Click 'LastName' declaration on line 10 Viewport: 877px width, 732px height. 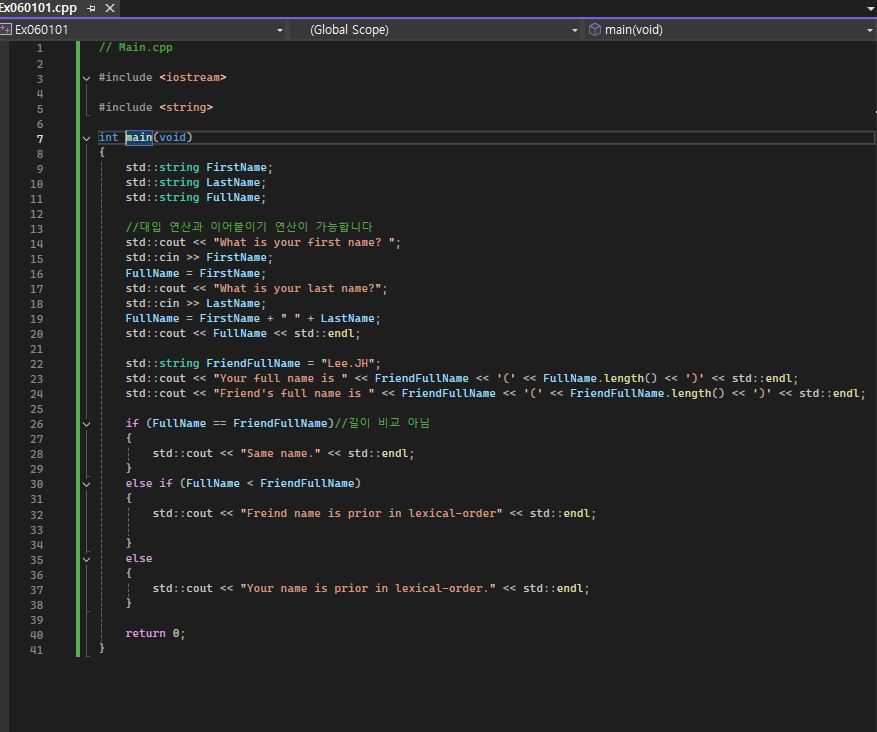point(233,182)
